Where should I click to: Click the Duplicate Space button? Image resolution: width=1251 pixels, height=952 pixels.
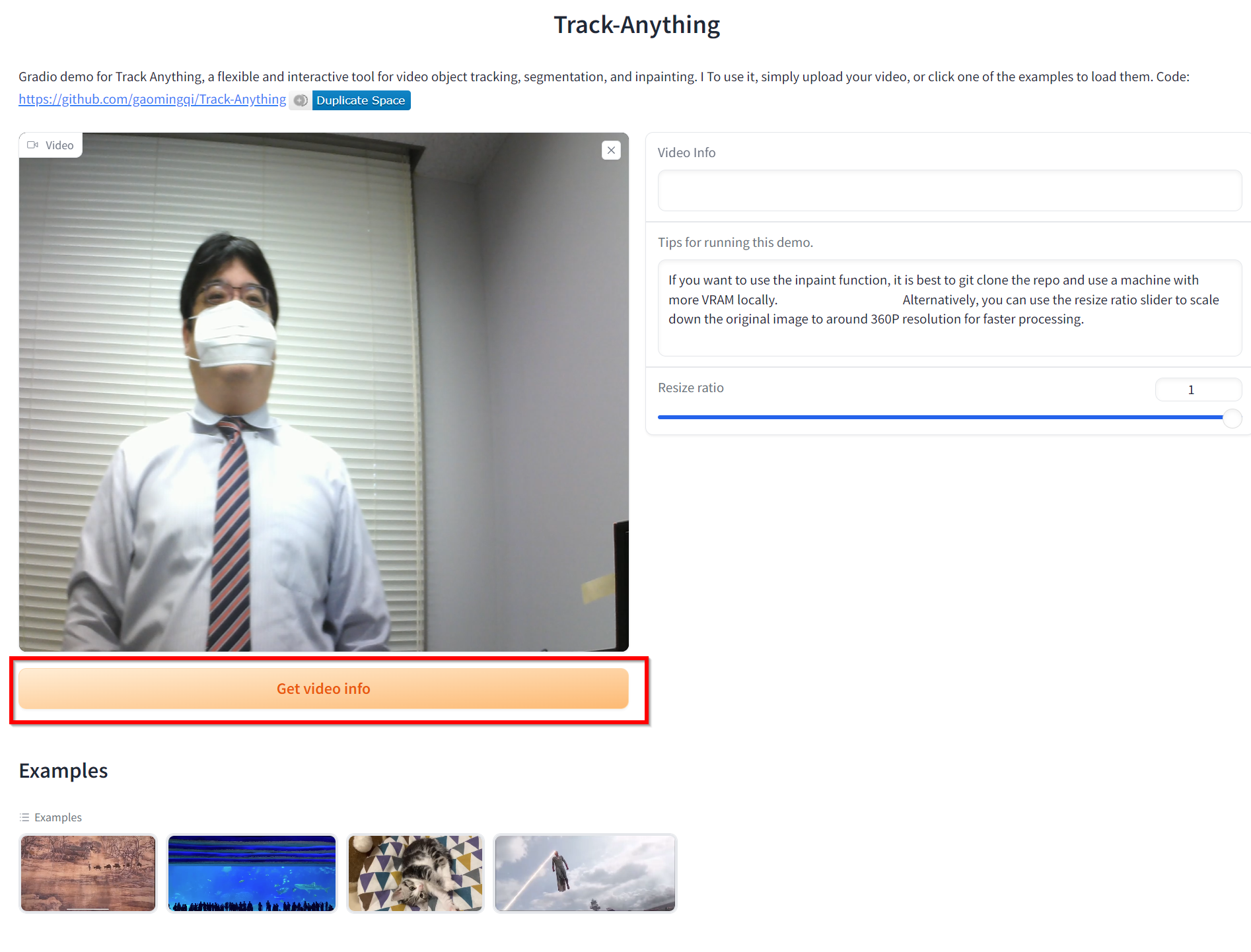pyautogui.click(x=361, y=100)
